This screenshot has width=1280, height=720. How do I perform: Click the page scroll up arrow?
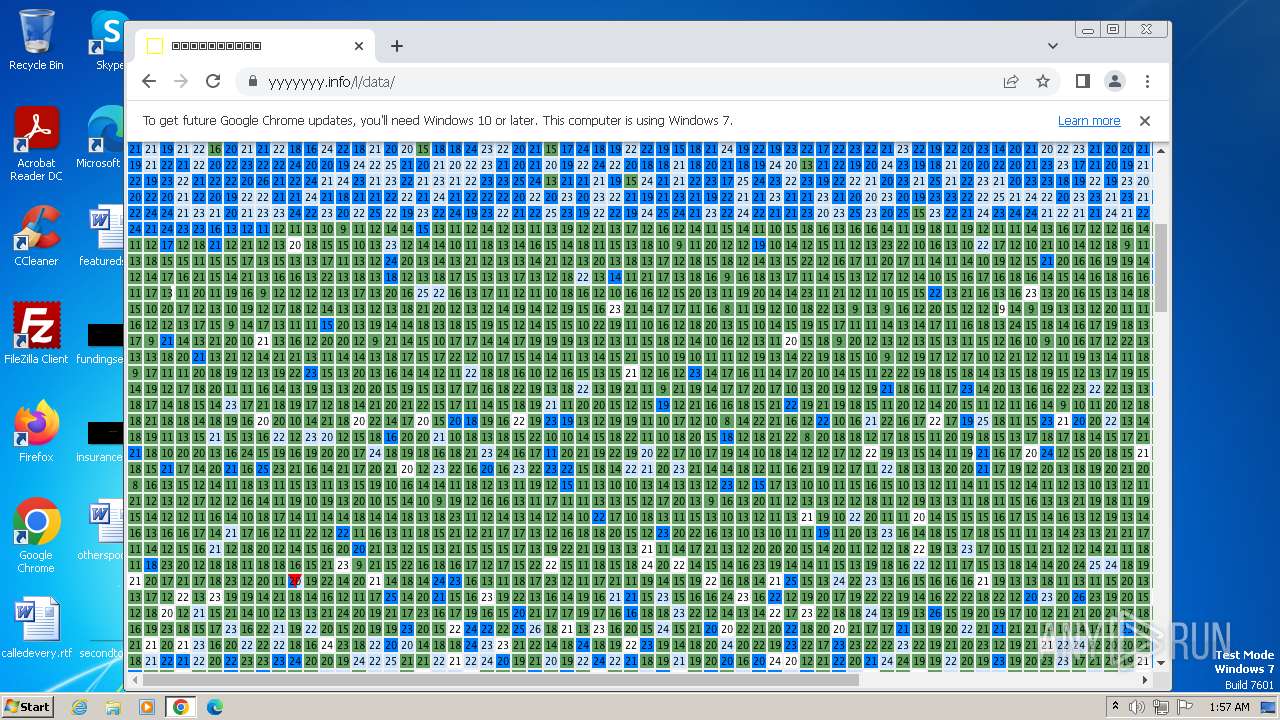(1160, 150)
